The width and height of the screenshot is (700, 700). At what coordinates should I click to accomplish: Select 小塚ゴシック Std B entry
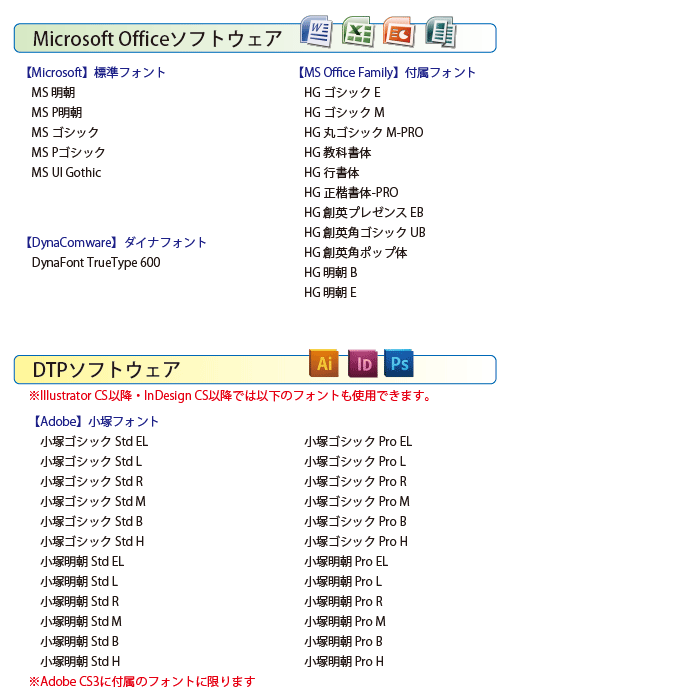click(x=92, y=521)
